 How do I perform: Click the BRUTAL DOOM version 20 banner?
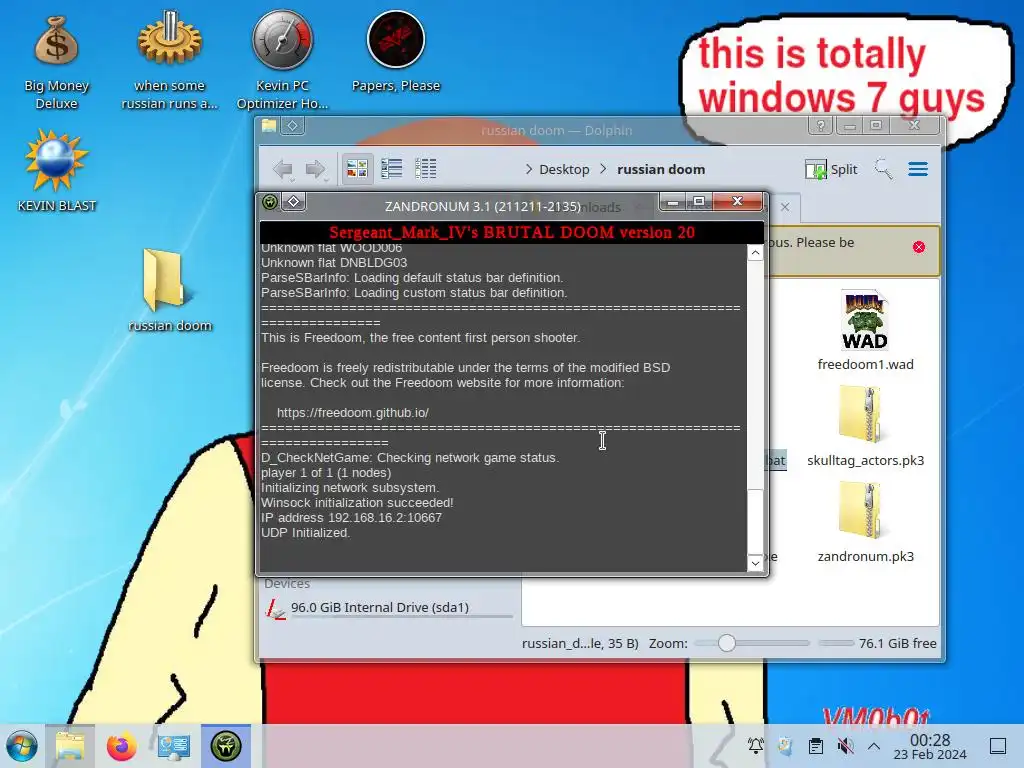click(511, 232)
